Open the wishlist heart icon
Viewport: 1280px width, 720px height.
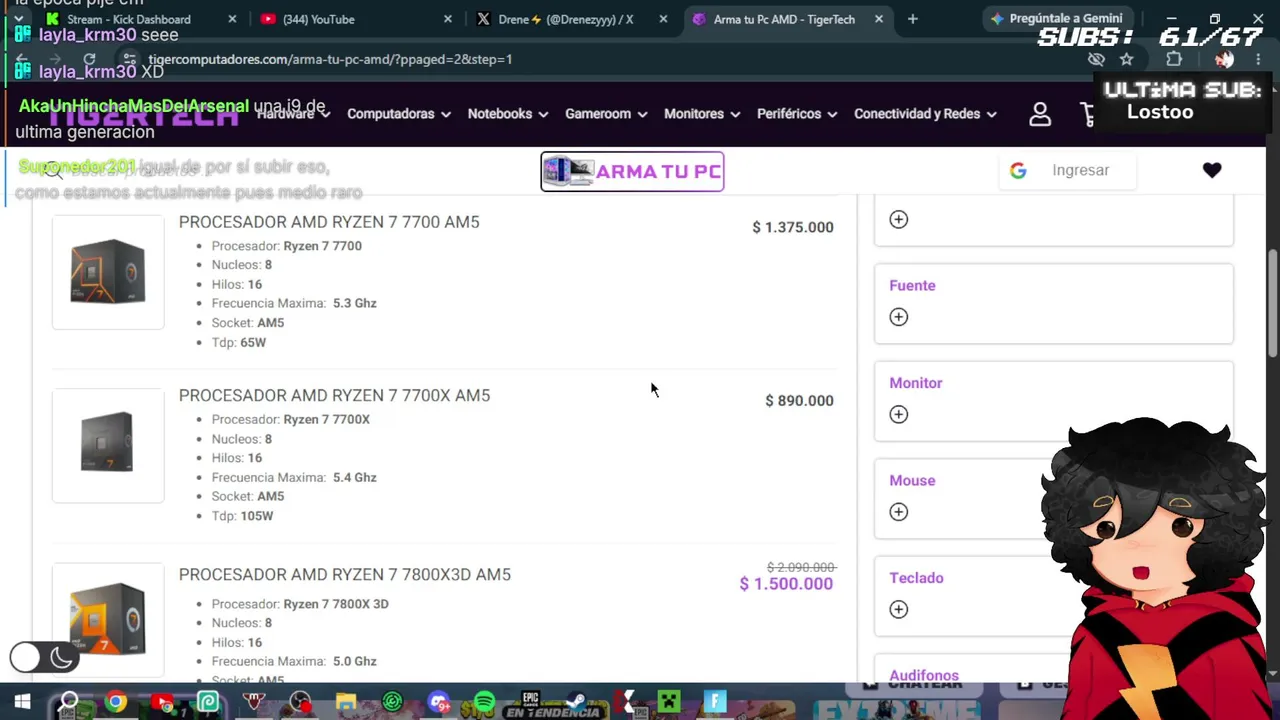[1212, 170]
